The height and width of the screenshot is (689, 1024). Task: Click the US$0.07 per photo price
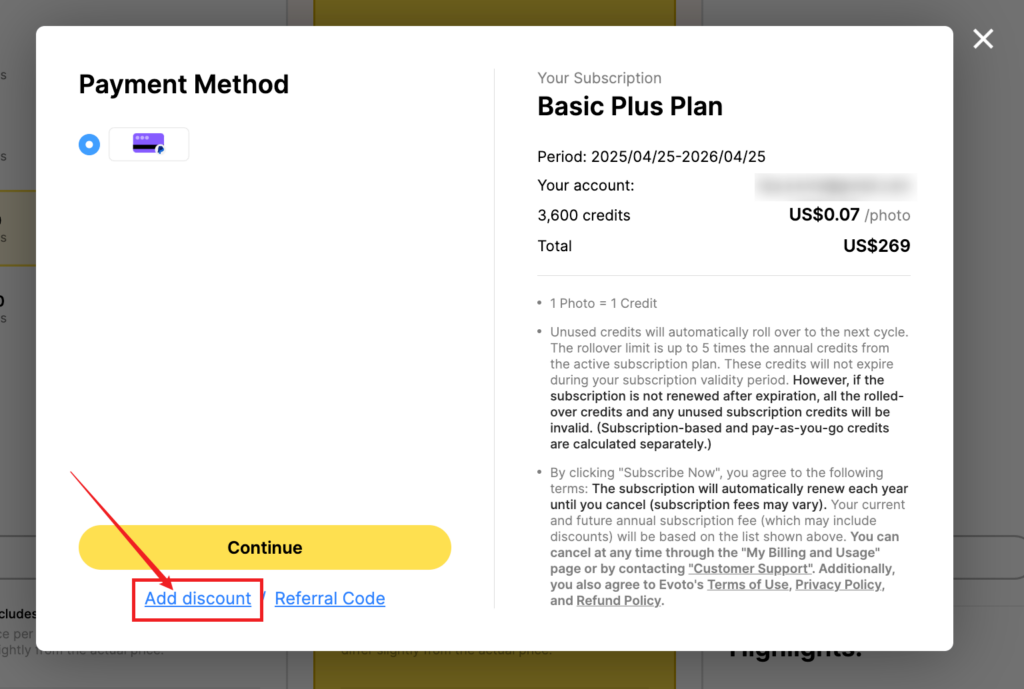(x=849, y=215)
